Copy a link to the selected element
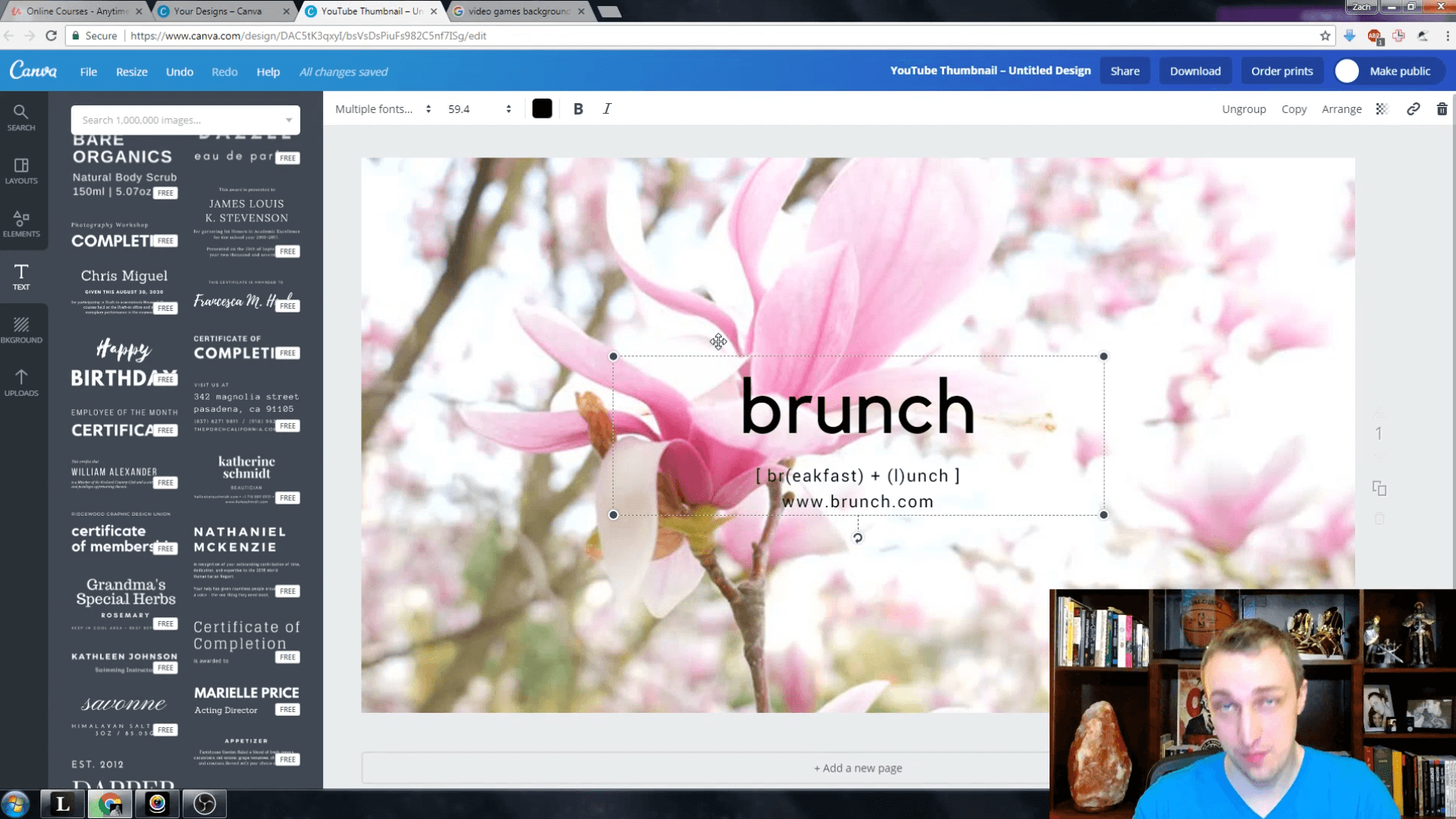Screen dimensions: 1456x819 point(1412,108)
